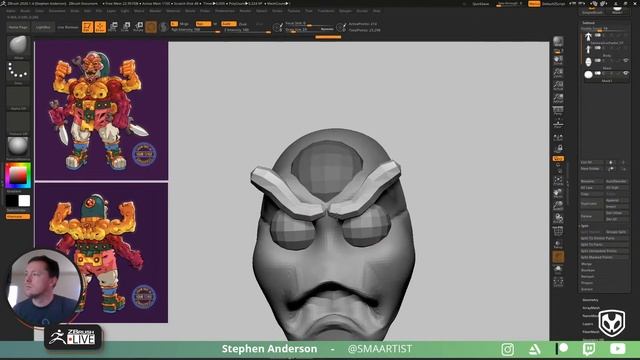Select the Scale transform tool
Image resolution: width=640 pixels, height=360 pixels.
(x=126, y=27)
